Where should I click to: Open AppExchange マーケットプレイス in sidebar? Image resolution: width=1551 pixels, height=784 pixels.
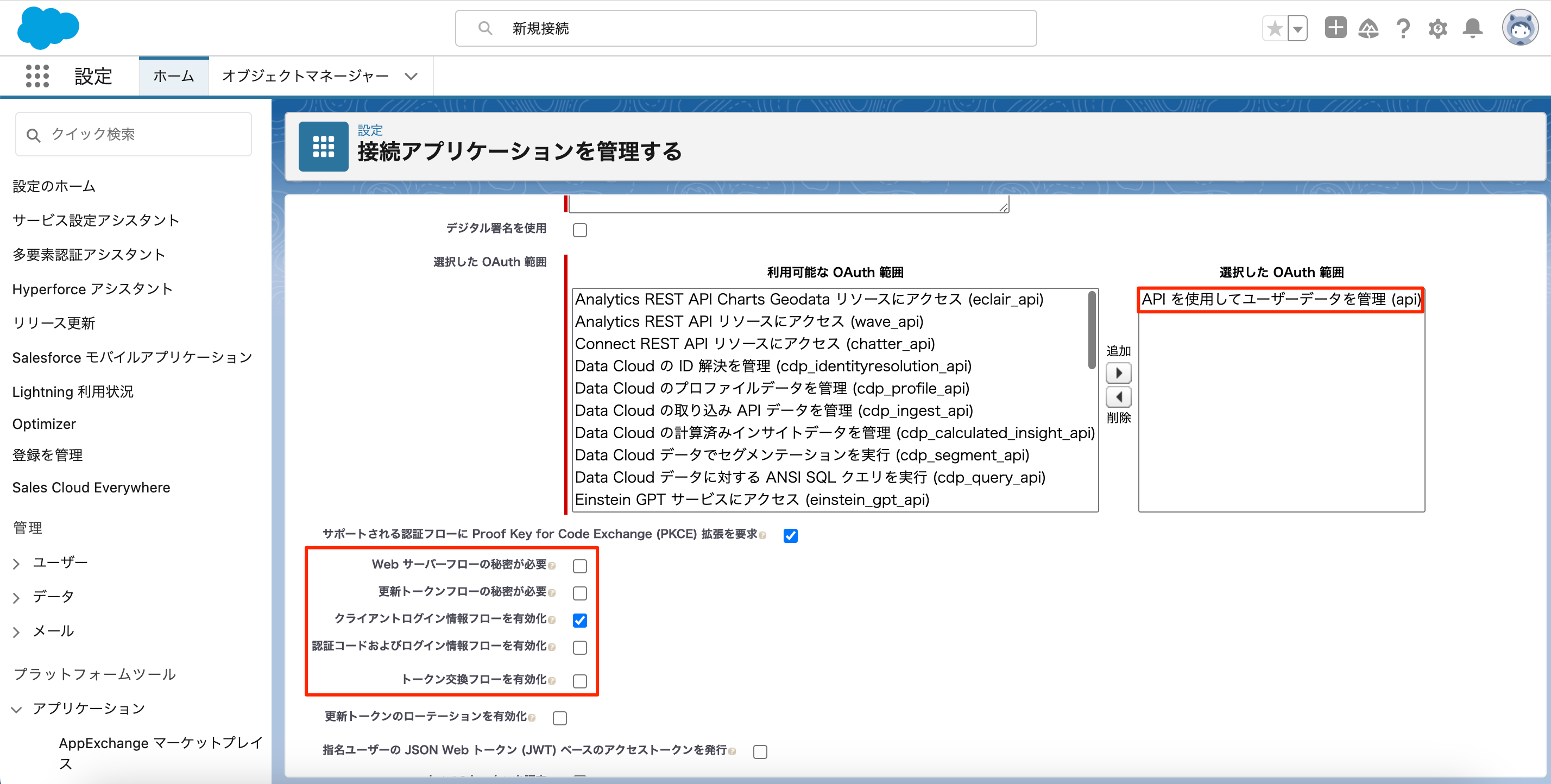pyautogui.click(x=160, y=753)
